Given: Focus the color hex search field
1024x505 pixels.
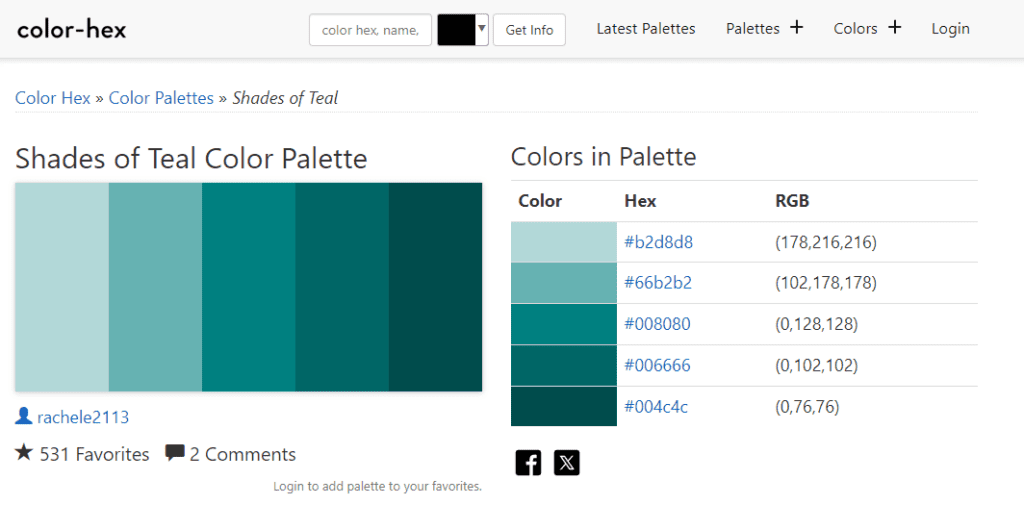Looking at the screenshot, I should pos(370,30).
